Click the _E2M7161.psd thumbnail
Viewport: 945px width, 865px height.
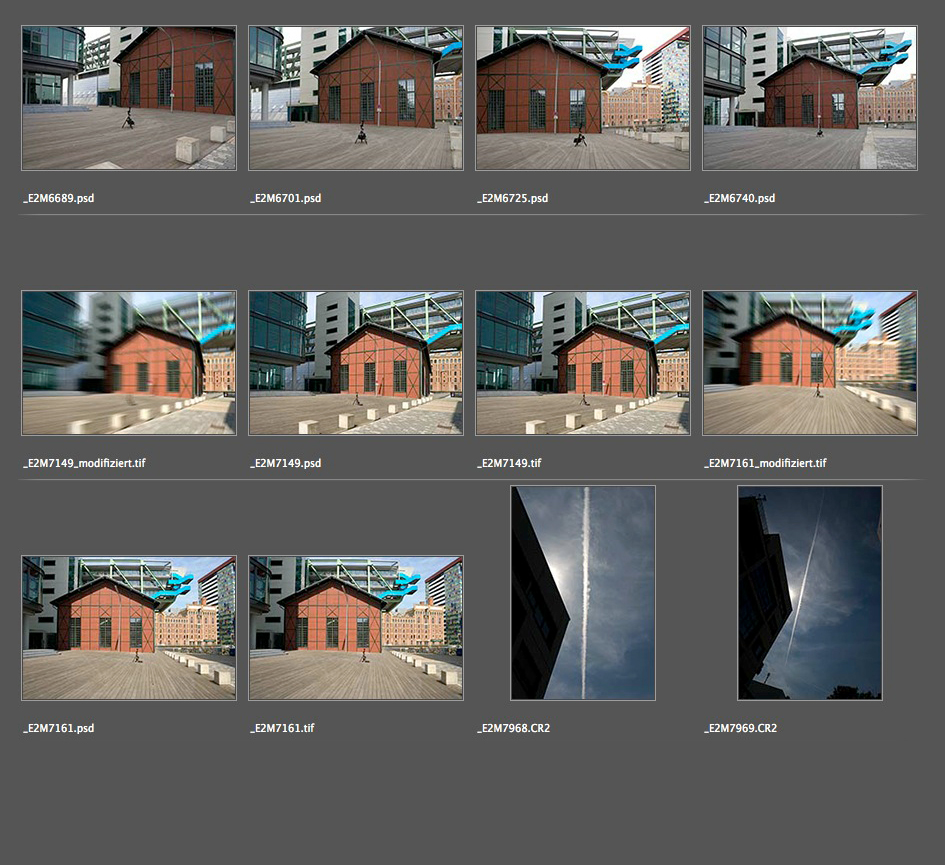(x=129, y=628)
